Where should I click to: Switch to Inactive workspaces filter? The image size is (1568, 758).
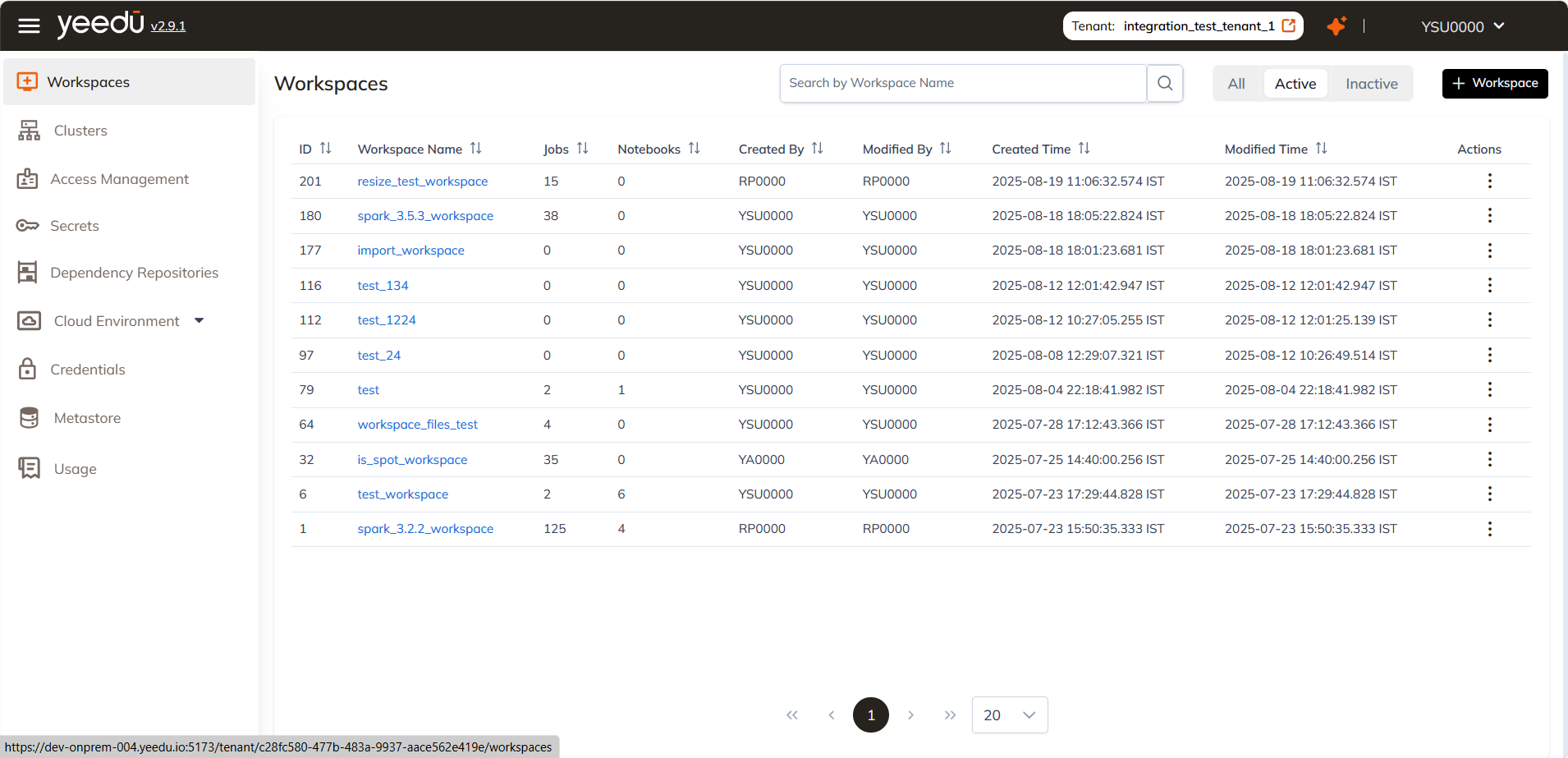click(1370, 83)
